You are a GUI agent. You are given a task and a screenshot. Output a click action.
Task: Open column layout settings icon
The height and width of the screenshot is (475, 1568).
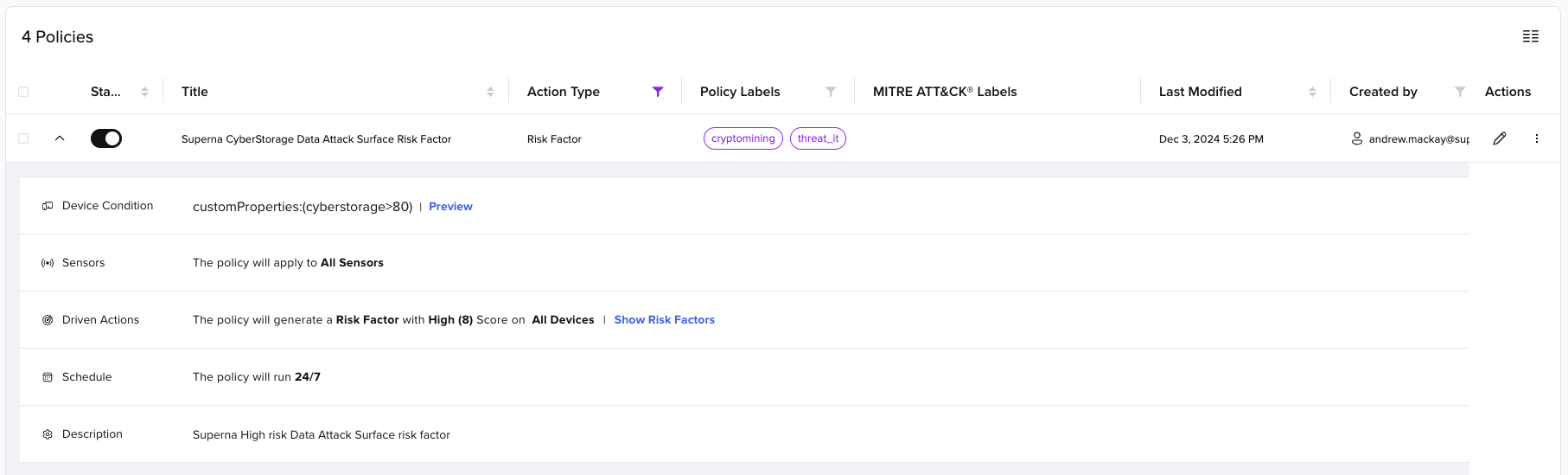[x=1530, y=36]
